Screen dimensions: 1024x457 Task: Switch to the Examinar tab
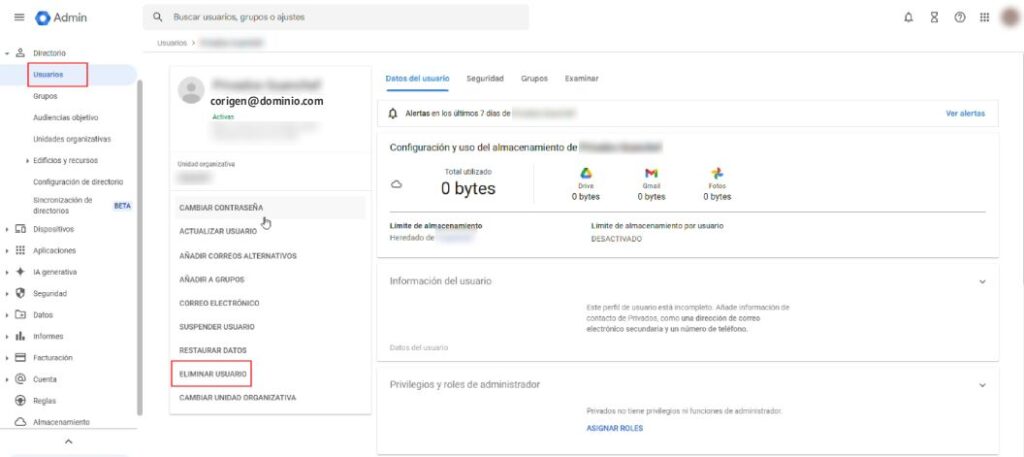[582, 78]
